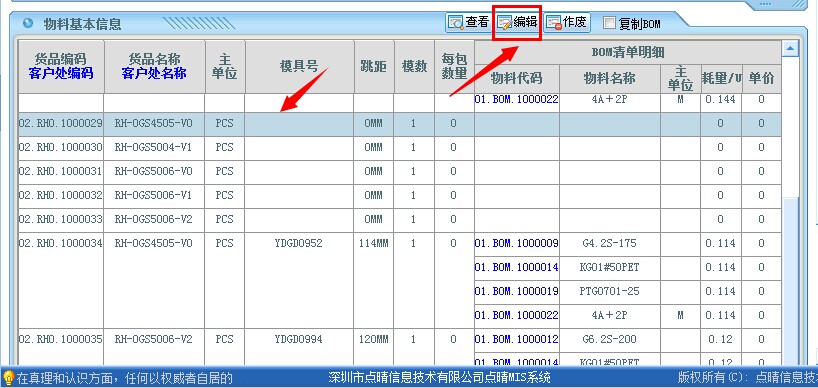Enable the 复制BOM checkbox
This screenshot has width=818, height=388.
click(609, 23)
